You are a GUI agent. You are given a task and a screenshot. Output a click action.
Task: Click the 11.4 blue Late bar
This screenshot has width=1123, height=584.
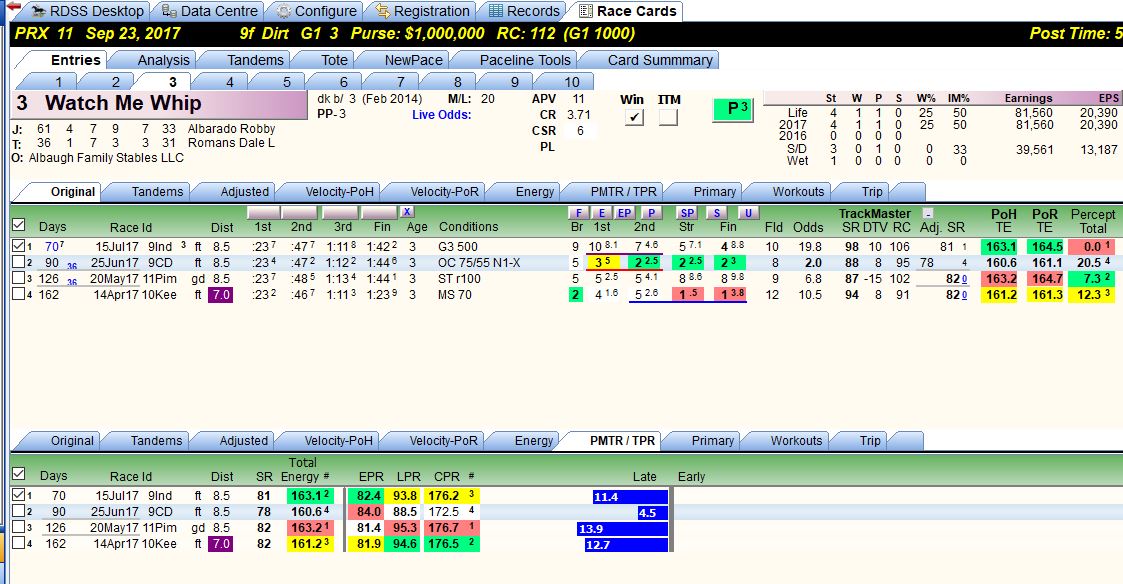[x=630, y=497]
